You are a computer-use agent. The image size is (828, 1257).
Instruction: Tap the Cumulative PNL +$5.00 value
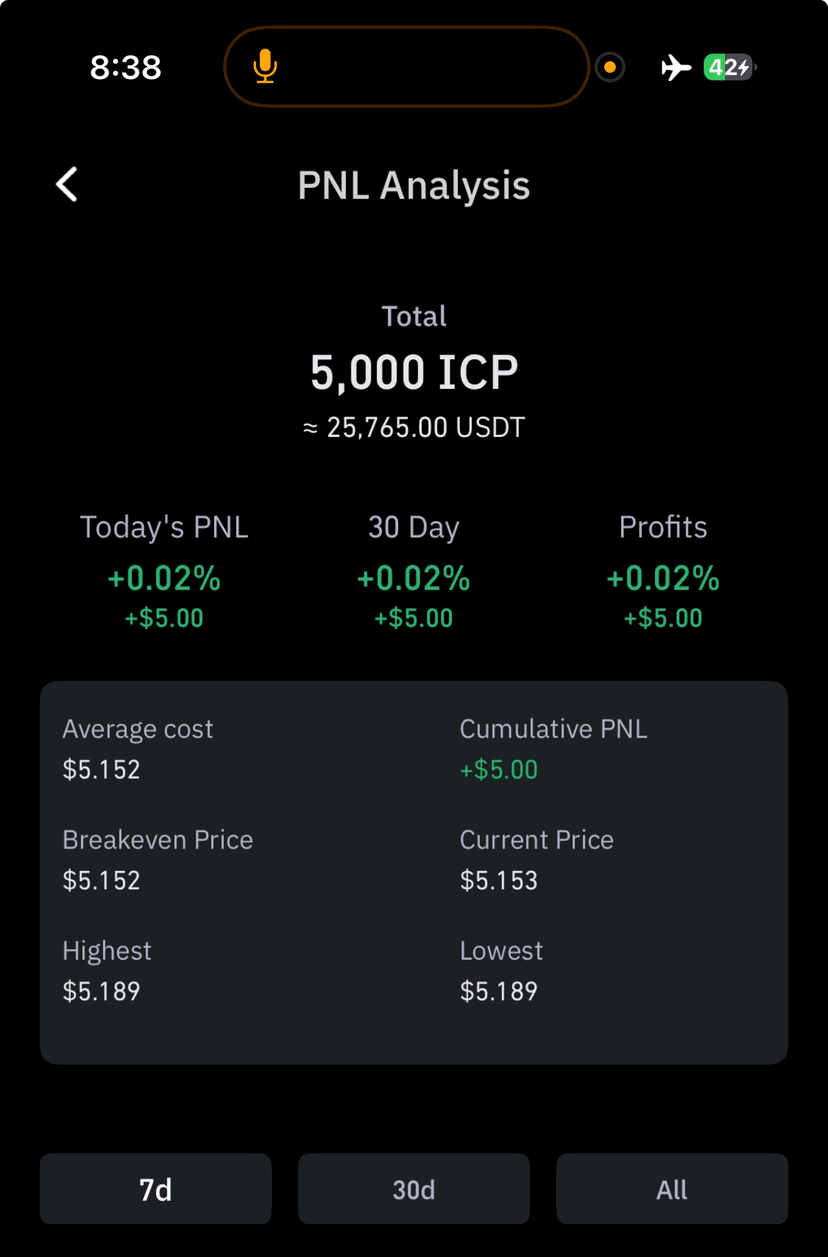(x=499, y=770)
